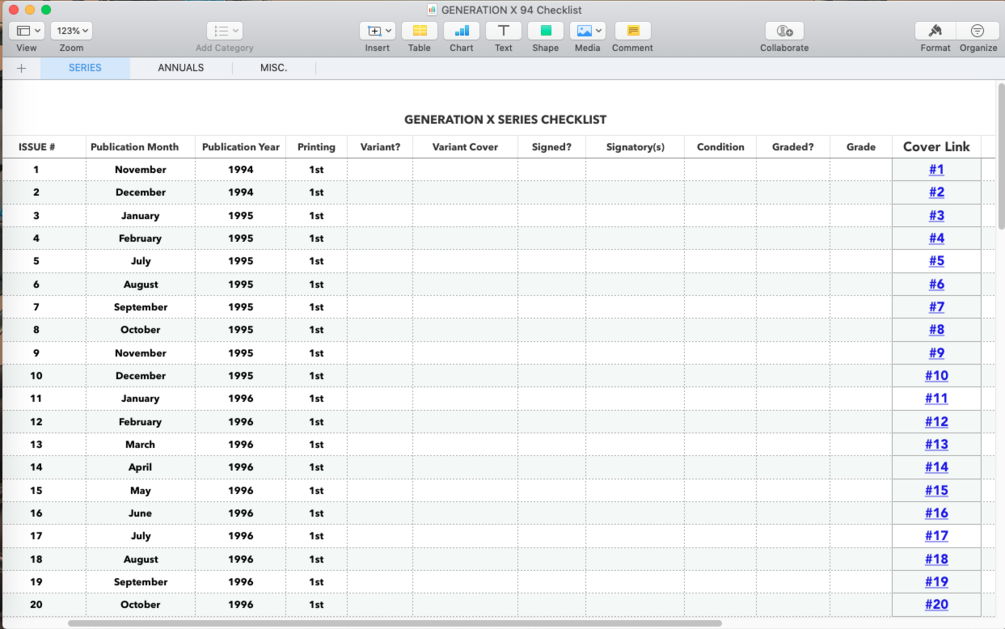Click the Add Category list icon

click(224, 31)
